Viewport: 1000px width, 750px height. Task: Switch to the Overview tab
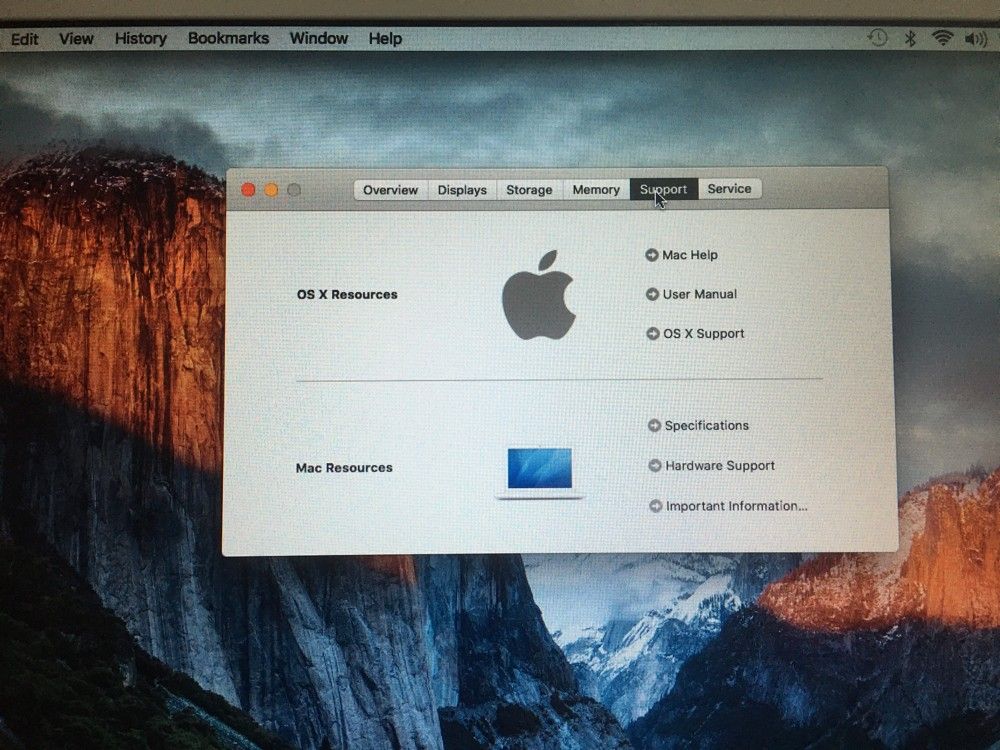point(390,190)
